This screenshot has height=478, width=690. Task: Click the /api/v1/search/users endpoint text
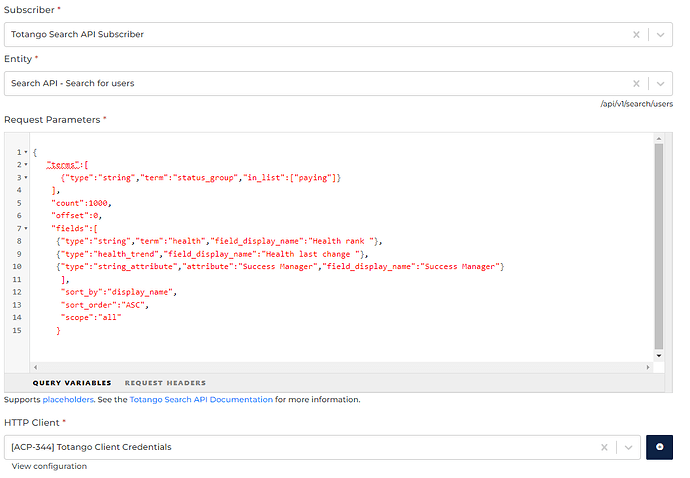coord(637,104)
